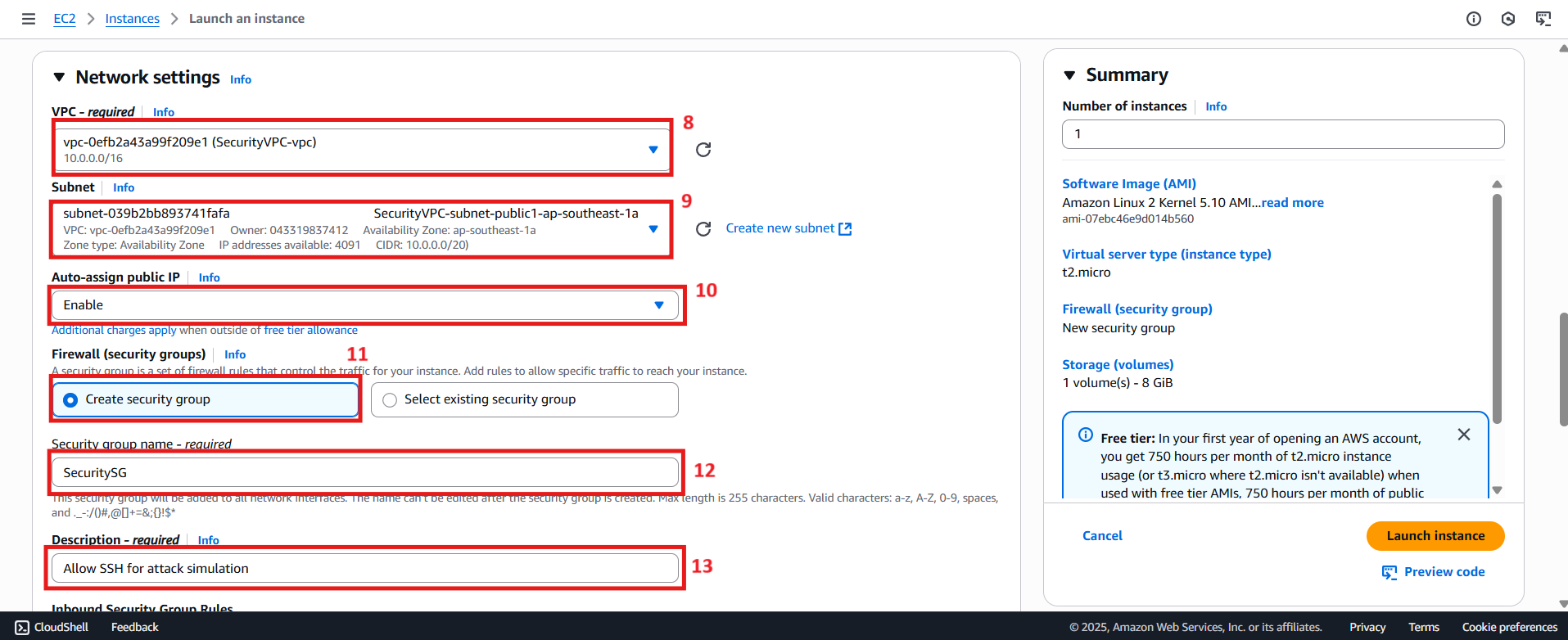Click Preview code link
Viewport: 1568px width, 640px height.
coord(1444,572)
